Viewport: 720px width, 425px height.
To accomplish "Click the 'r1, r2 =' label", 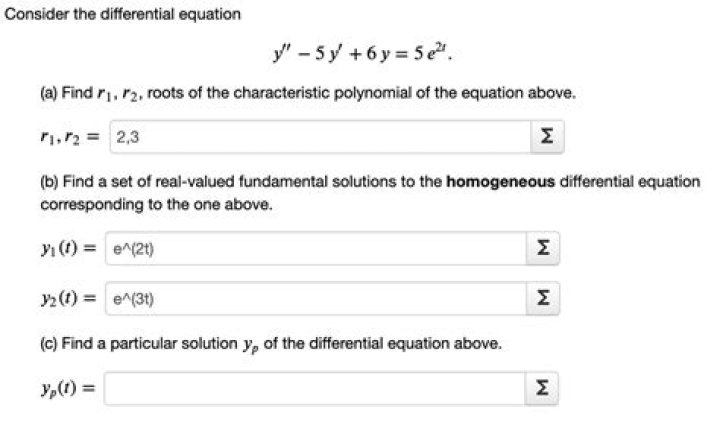I will click(70, 137).
